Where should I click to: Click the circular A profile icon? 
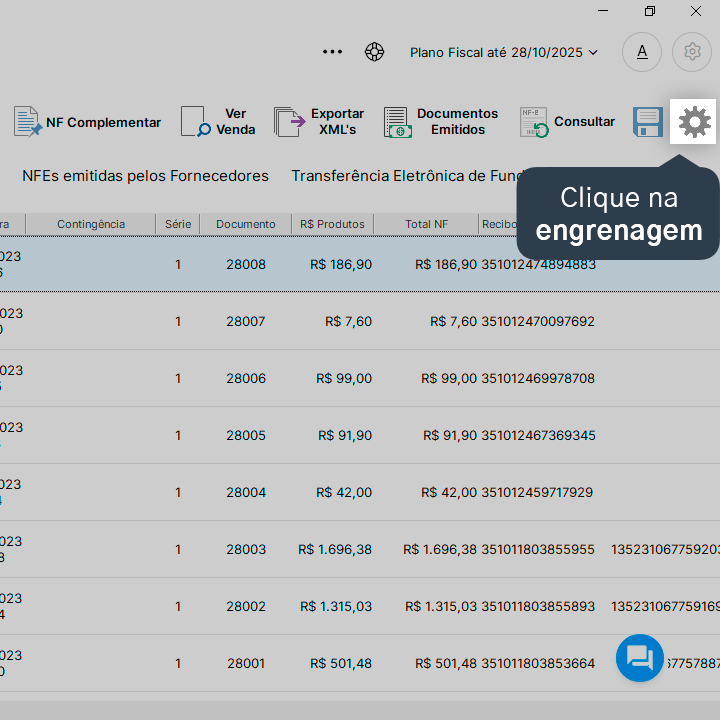[x=641, y=52]
